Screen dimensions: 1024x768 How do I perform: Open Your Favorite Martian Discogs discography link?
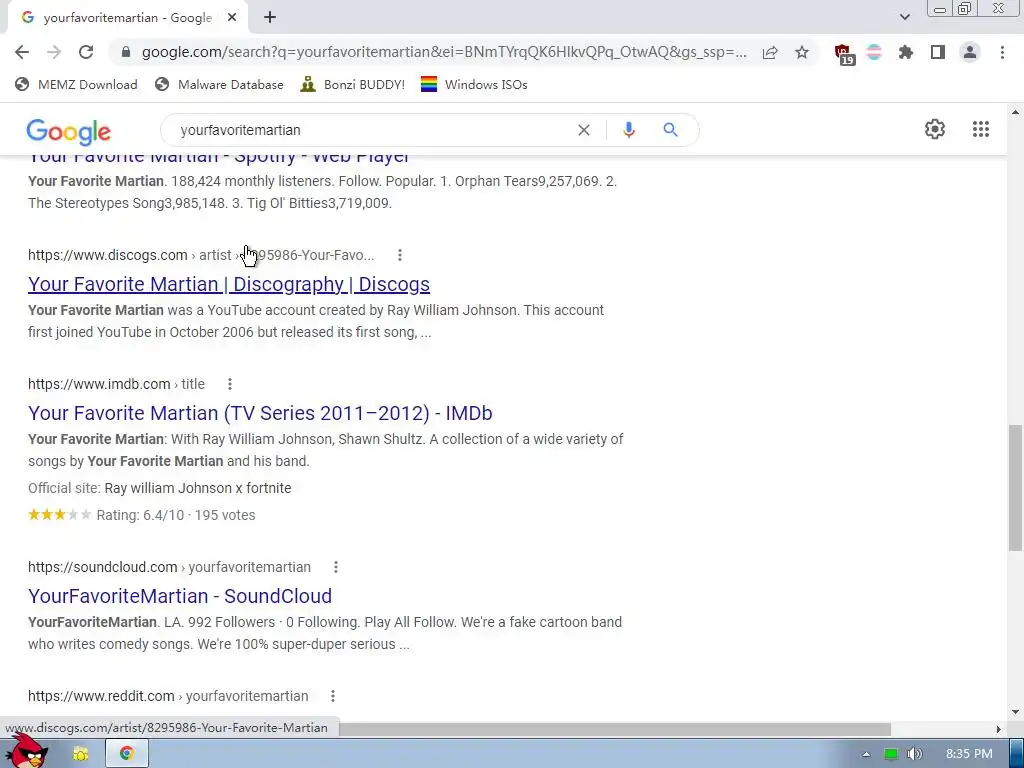[229, 284]
